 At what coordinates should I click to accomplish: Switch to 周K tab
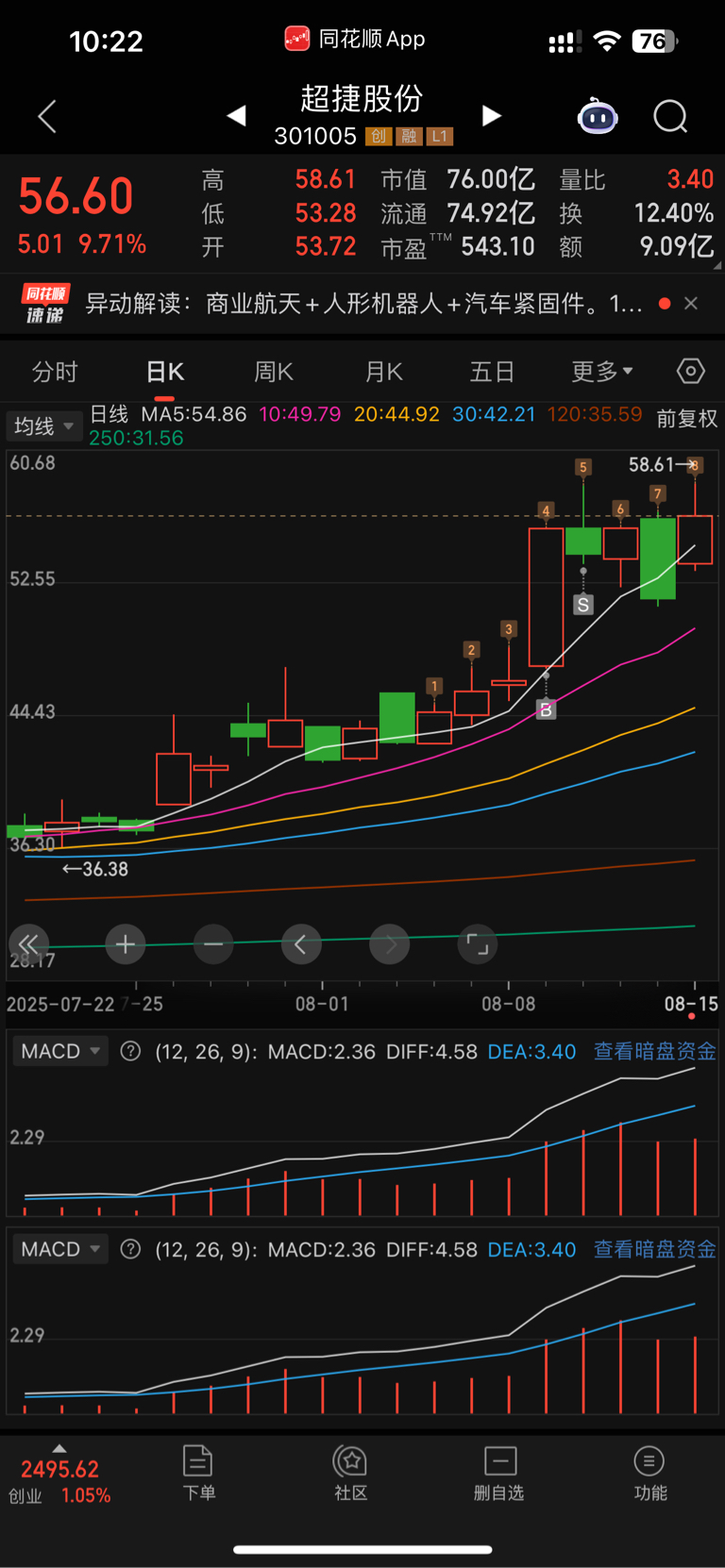click(x=274, y=372)
